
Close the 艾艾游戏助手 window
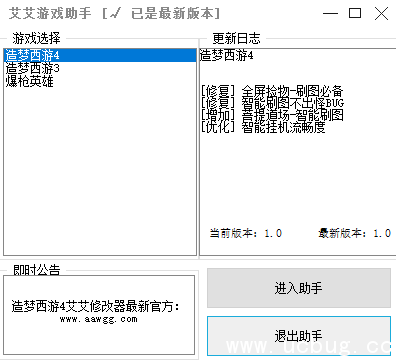[381, 14]
